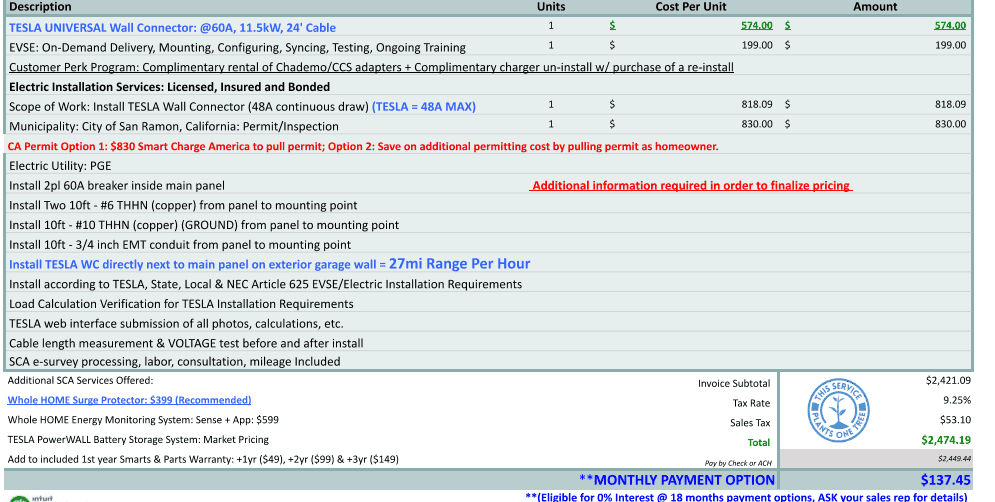
Task: Click the 830.00 cost per unit cell
Action: 757,124
